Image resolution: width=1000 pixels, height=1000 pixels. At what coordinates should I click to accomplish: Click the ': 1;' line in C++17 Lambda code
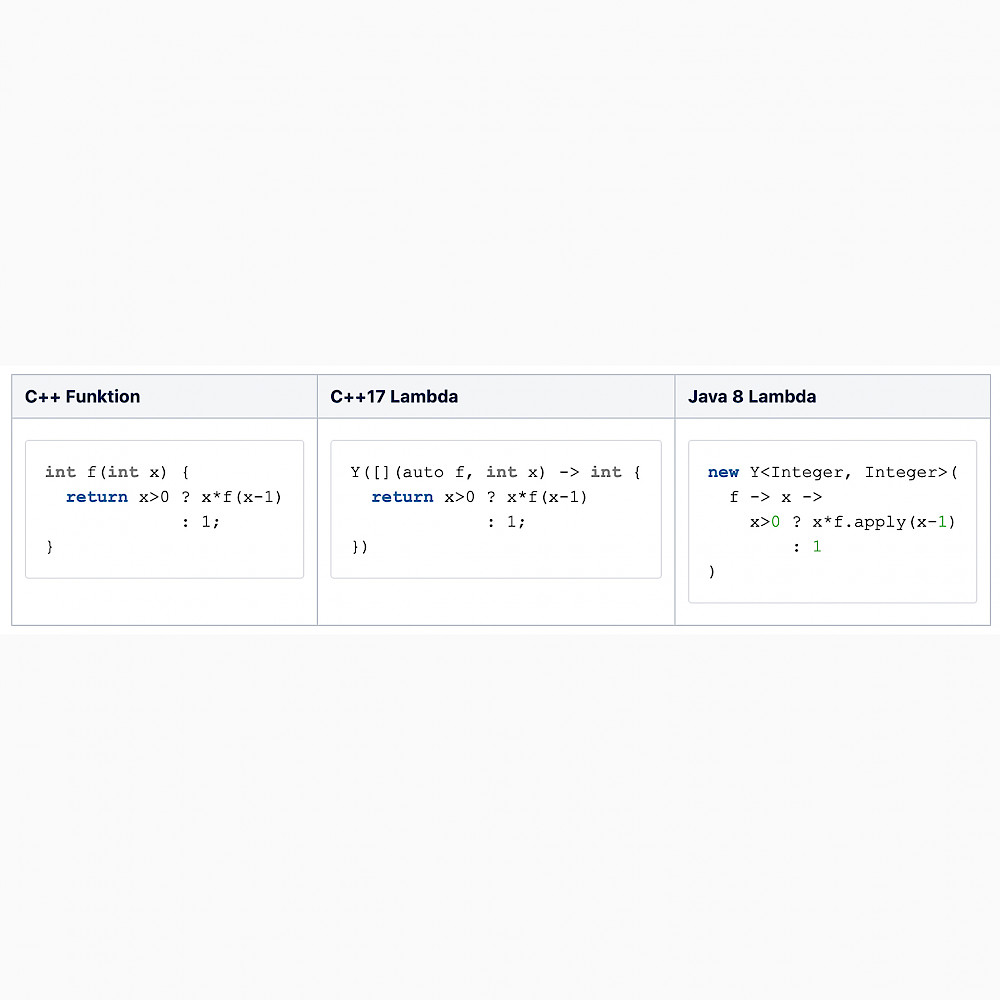[x=506, y=522]
